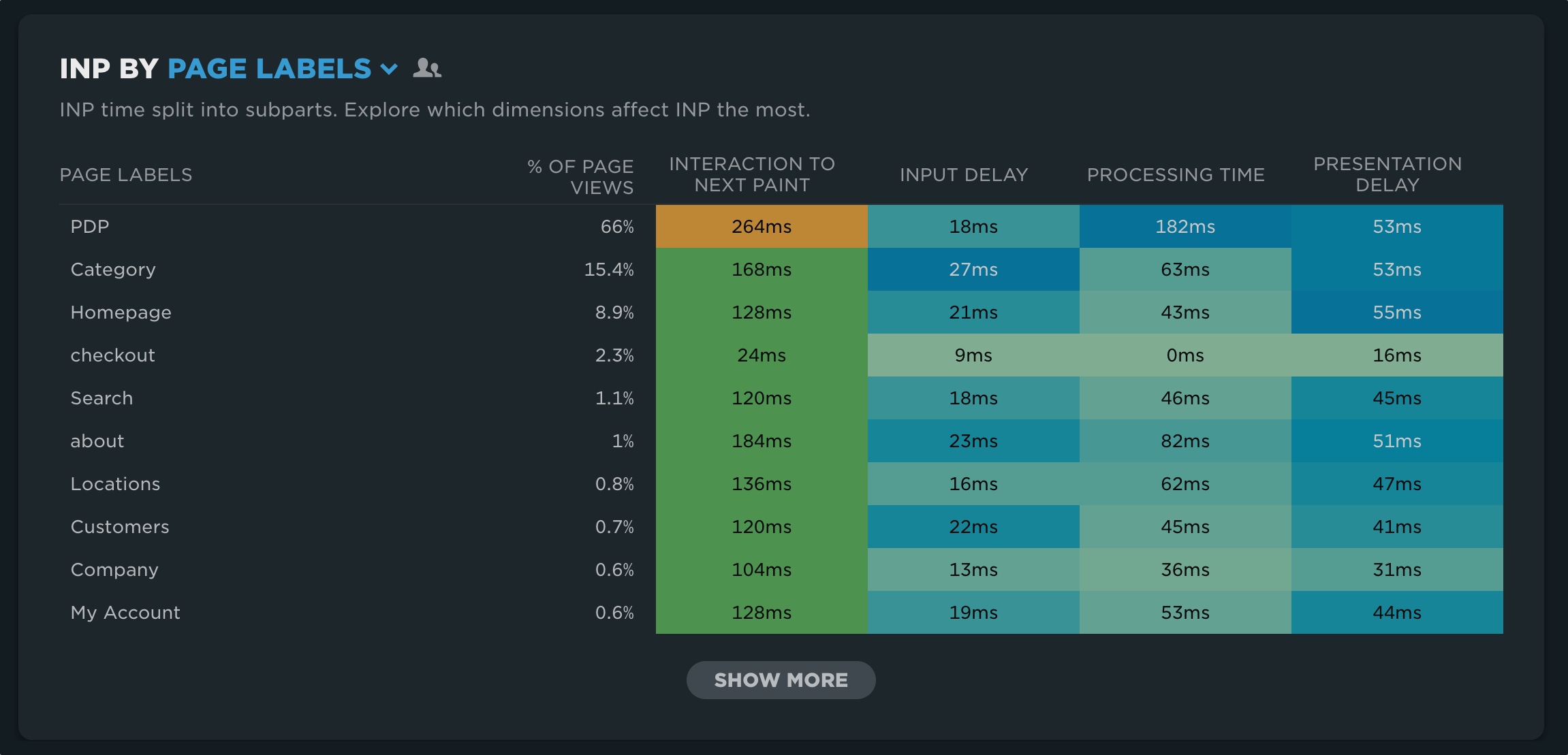Click the Locations page label
Image resolution: width=1568 pixels, height=755 pixels.
click(x=115, y=484)
